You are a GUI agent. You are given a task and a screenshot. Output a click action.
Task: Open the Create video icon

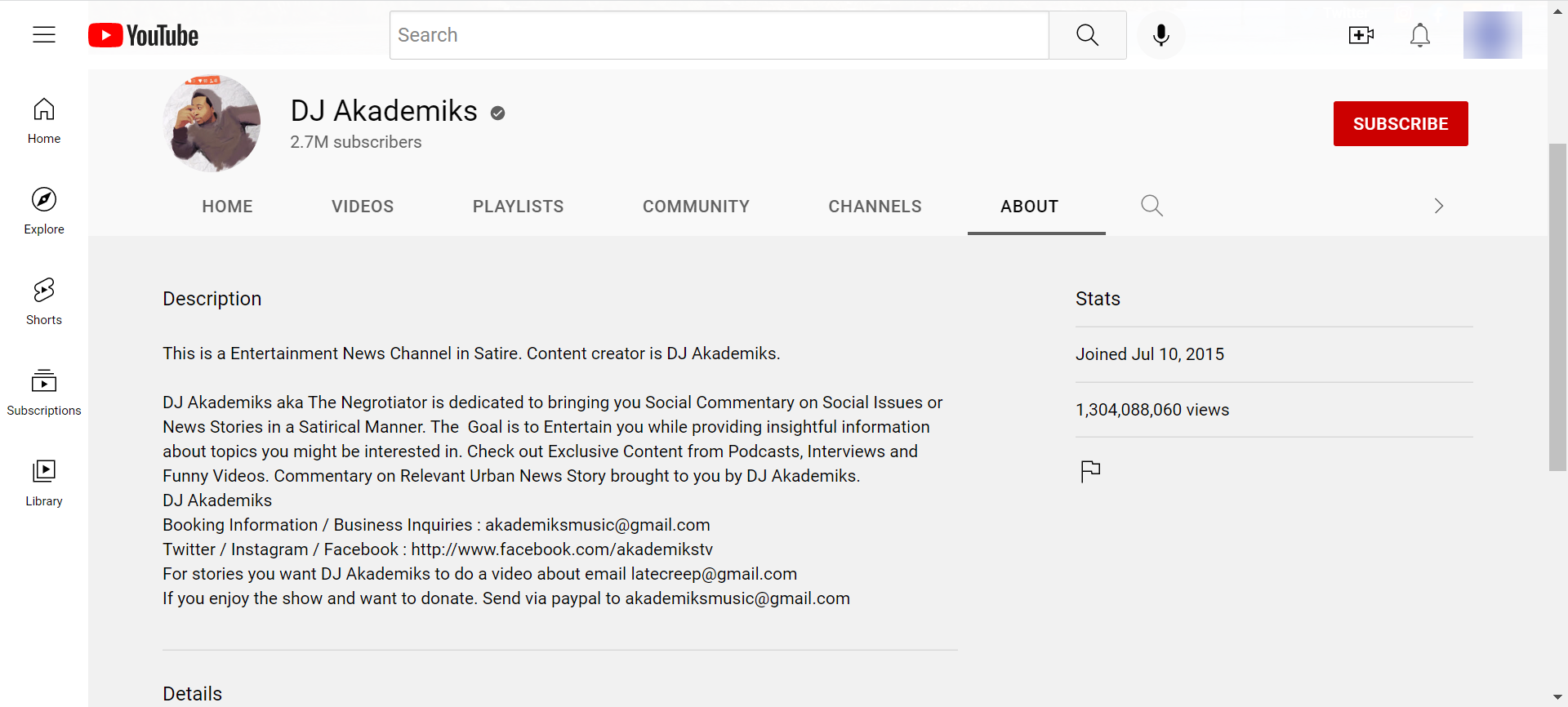[1361, 35]
